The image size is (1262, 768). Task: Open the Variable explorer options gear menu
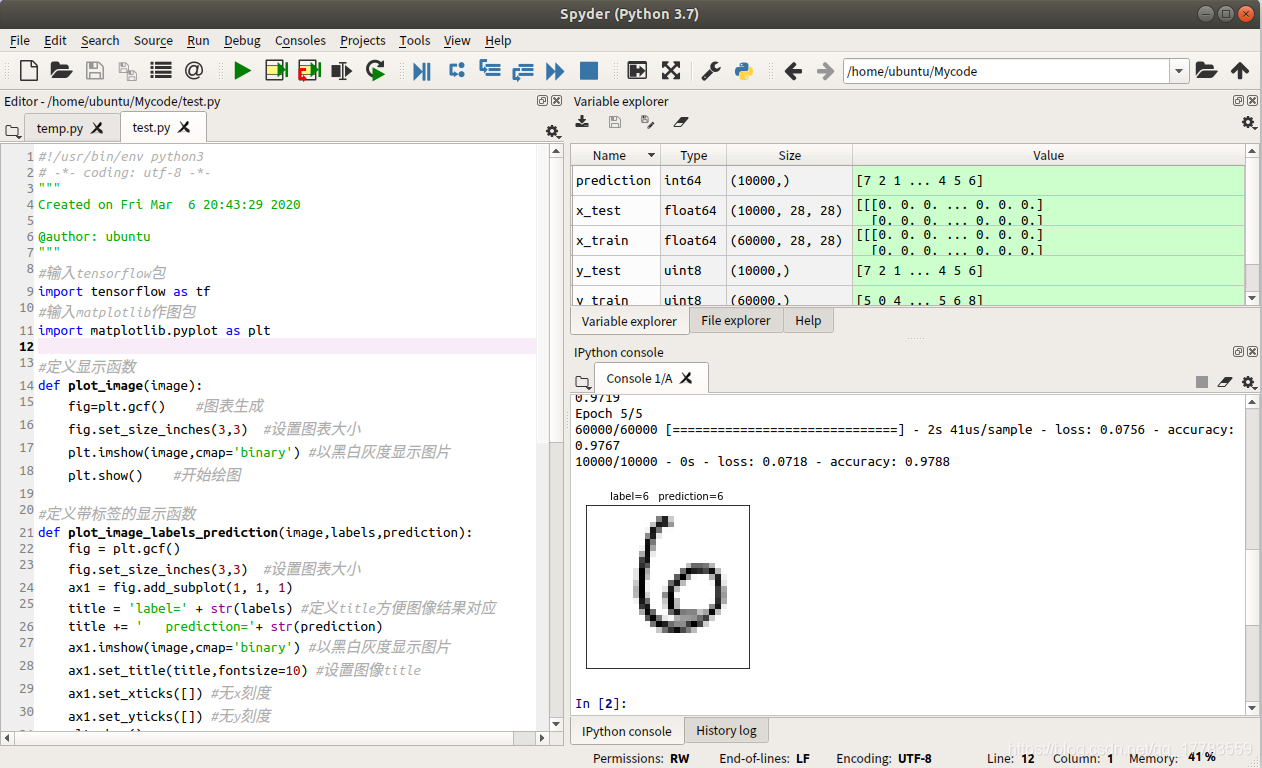tap(1248, 122)
